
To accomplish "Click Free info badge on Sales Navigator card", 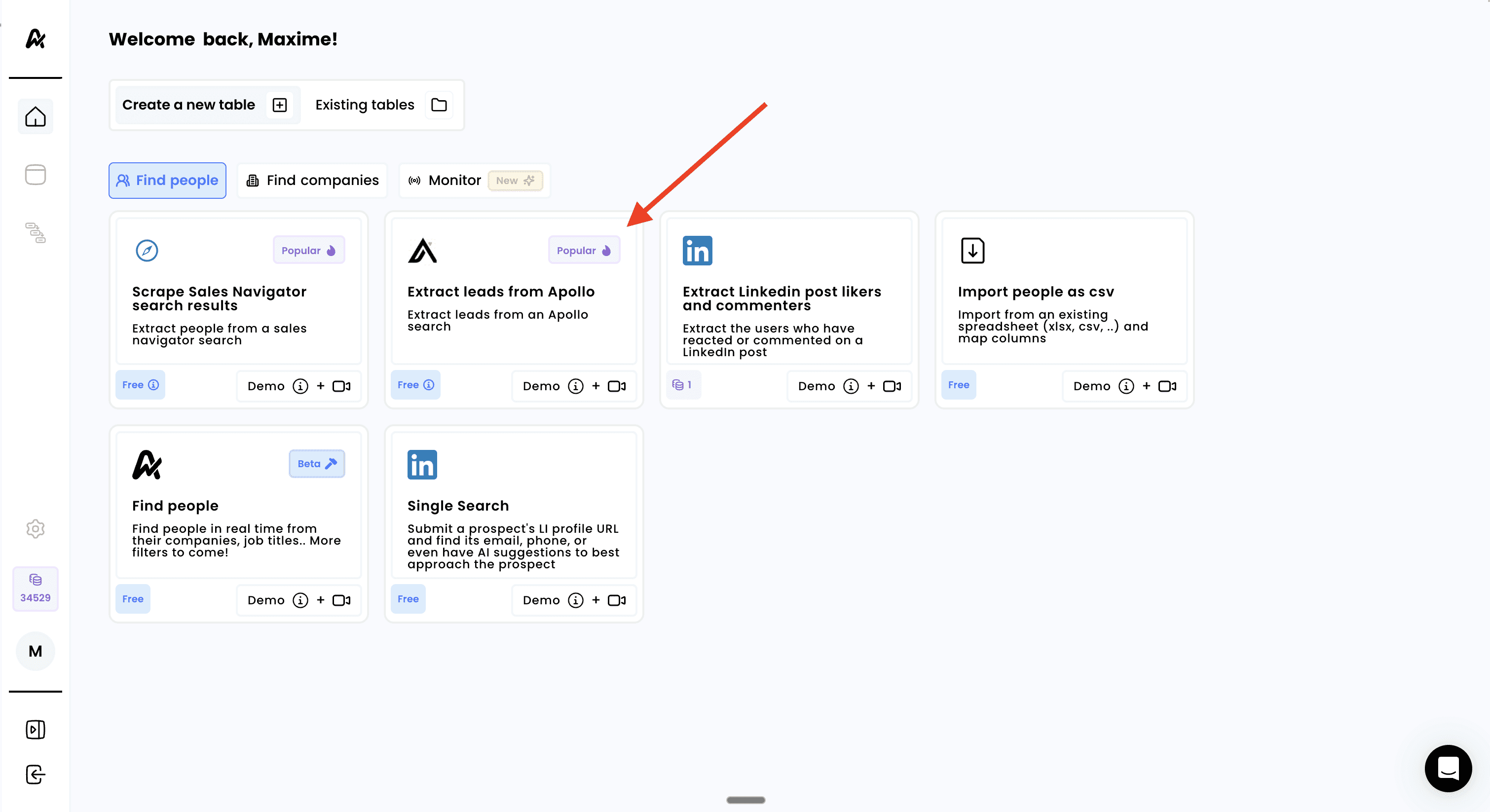I will click(141, 385).
